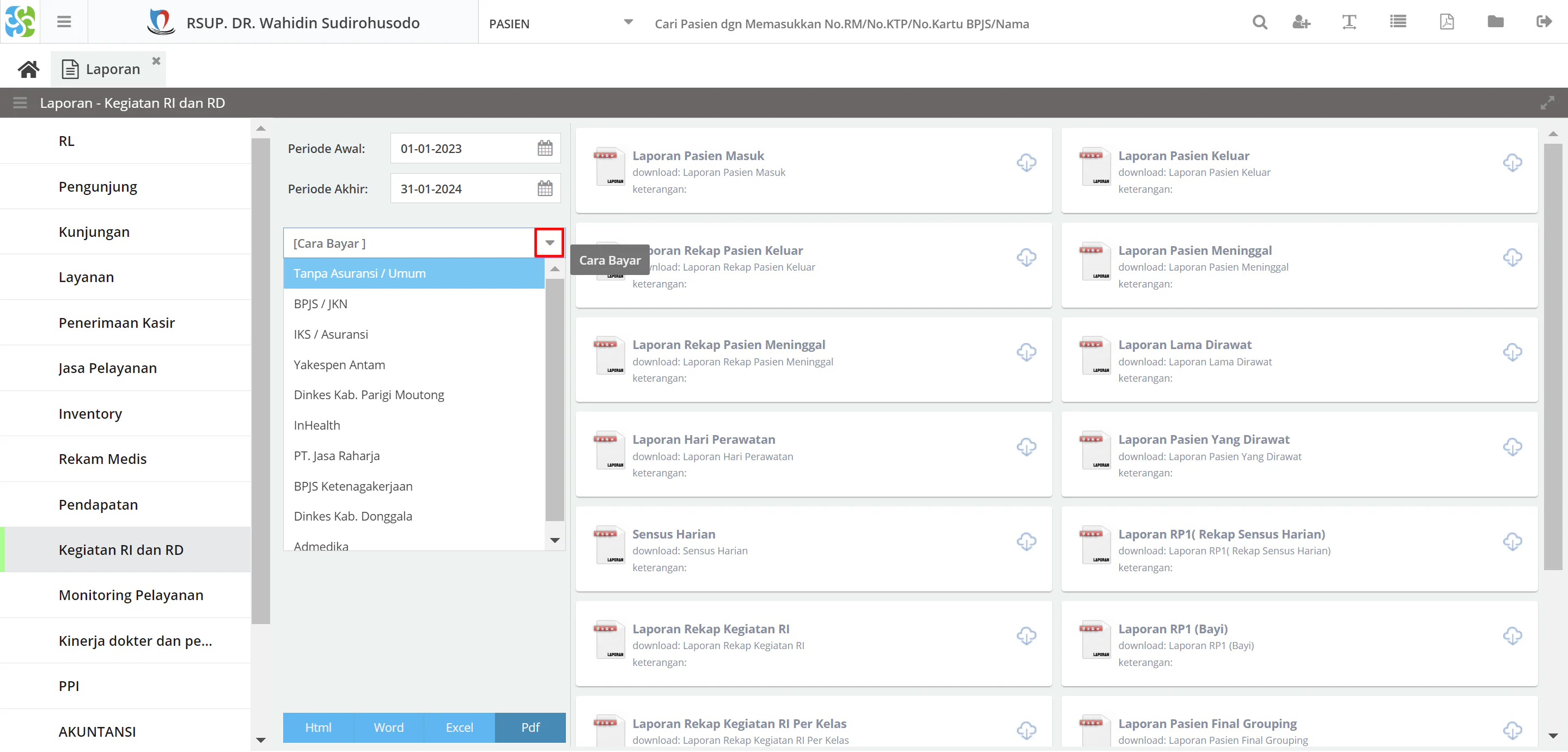
Task: Close the Laporan tab
Action: coord(156,61)
